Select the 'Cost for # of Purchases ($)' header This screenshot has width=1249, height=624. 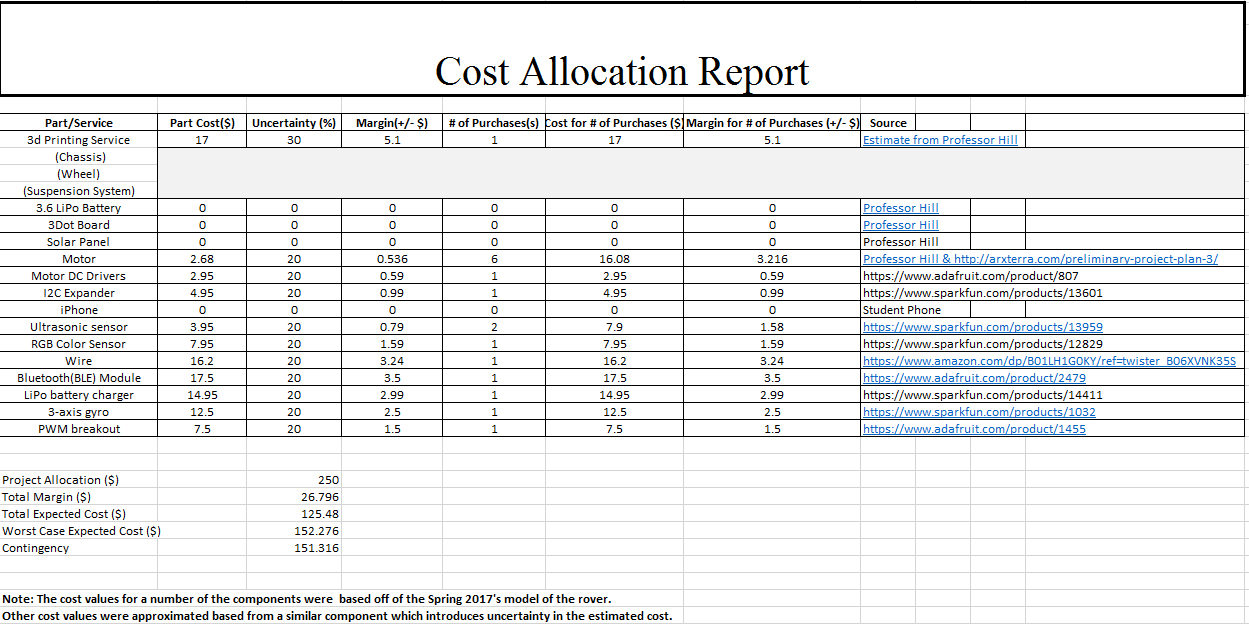[614, 123]
